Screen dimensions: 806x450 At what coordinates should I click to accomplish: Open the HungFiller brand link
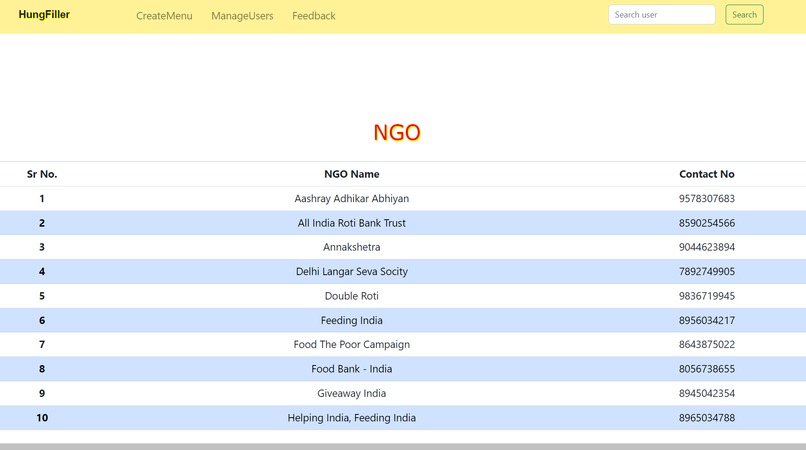[44, 14]
